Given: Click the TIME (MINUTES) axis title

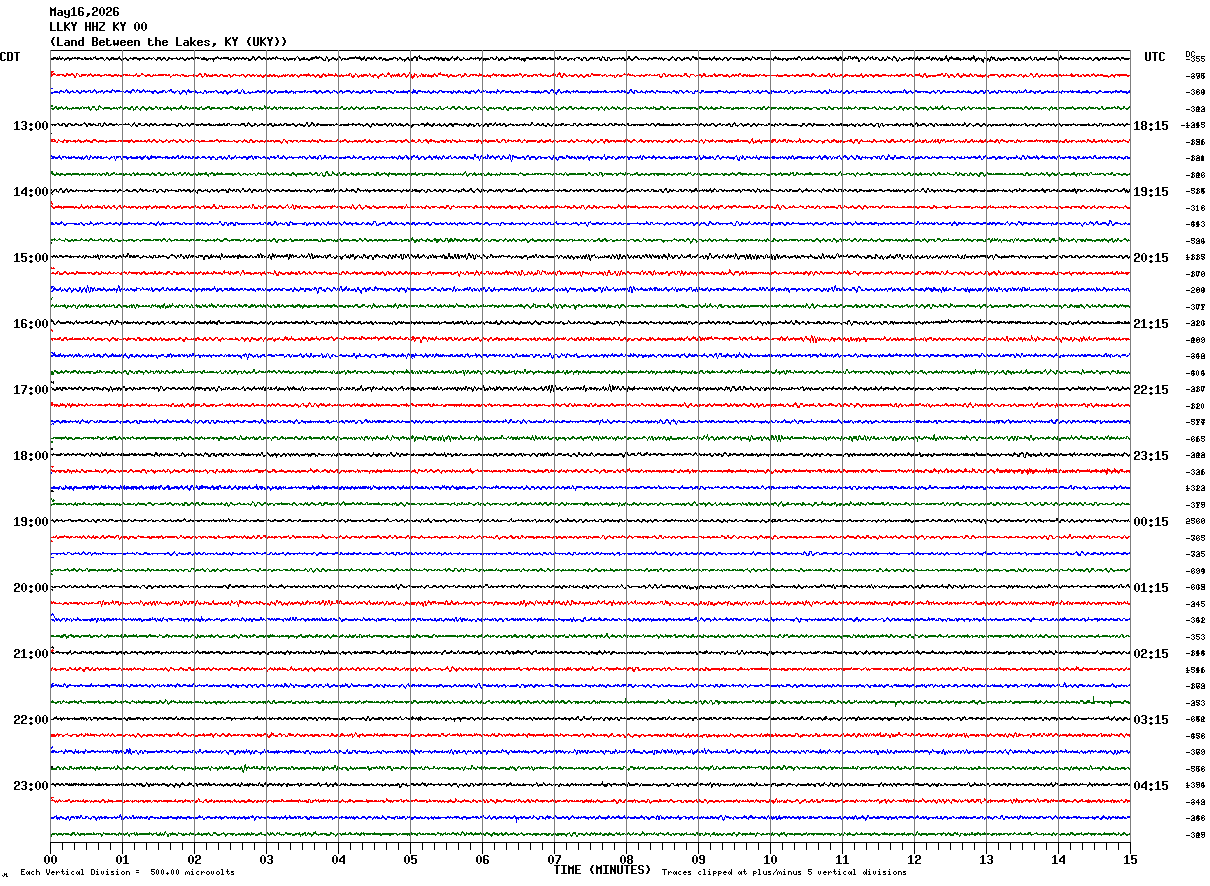Looking at the screenshot, I should click(x=602, y=870).
